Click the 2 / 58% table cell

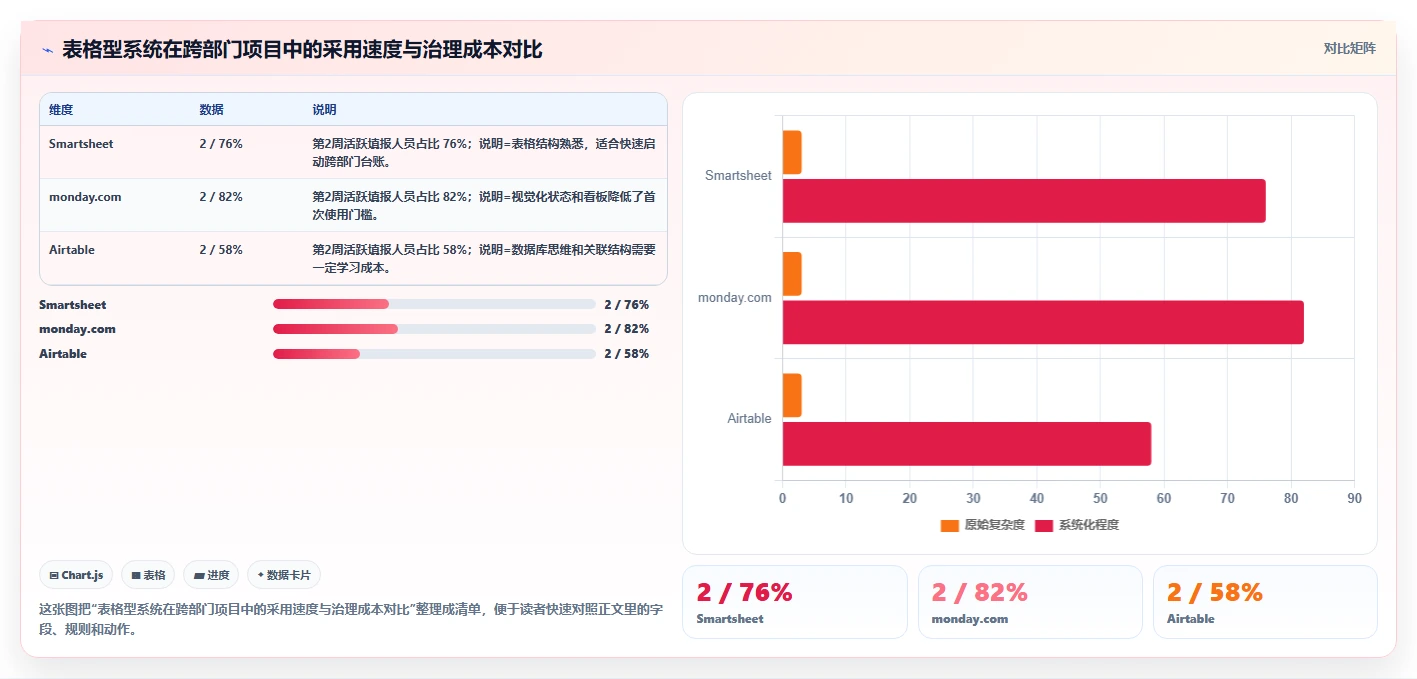coord(221,250)
